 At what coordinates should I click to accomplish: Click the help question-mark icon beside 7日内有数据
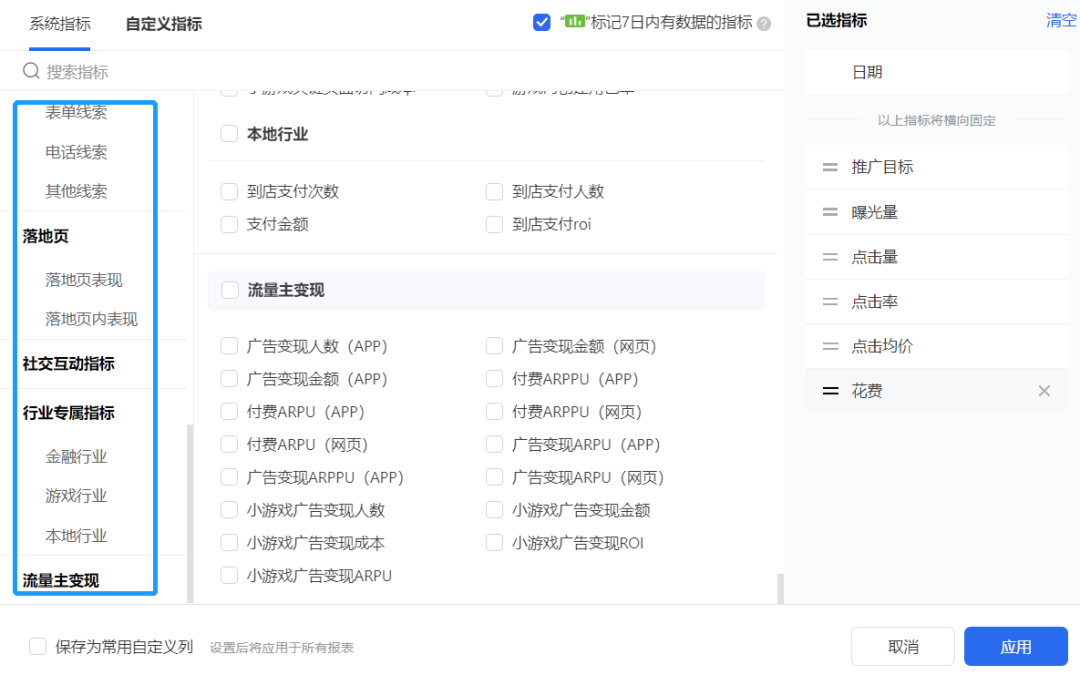763,23
